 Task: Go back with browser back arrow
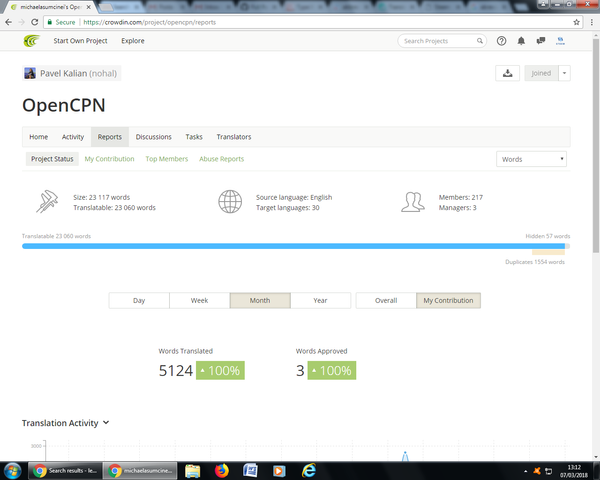click(8, 22)
